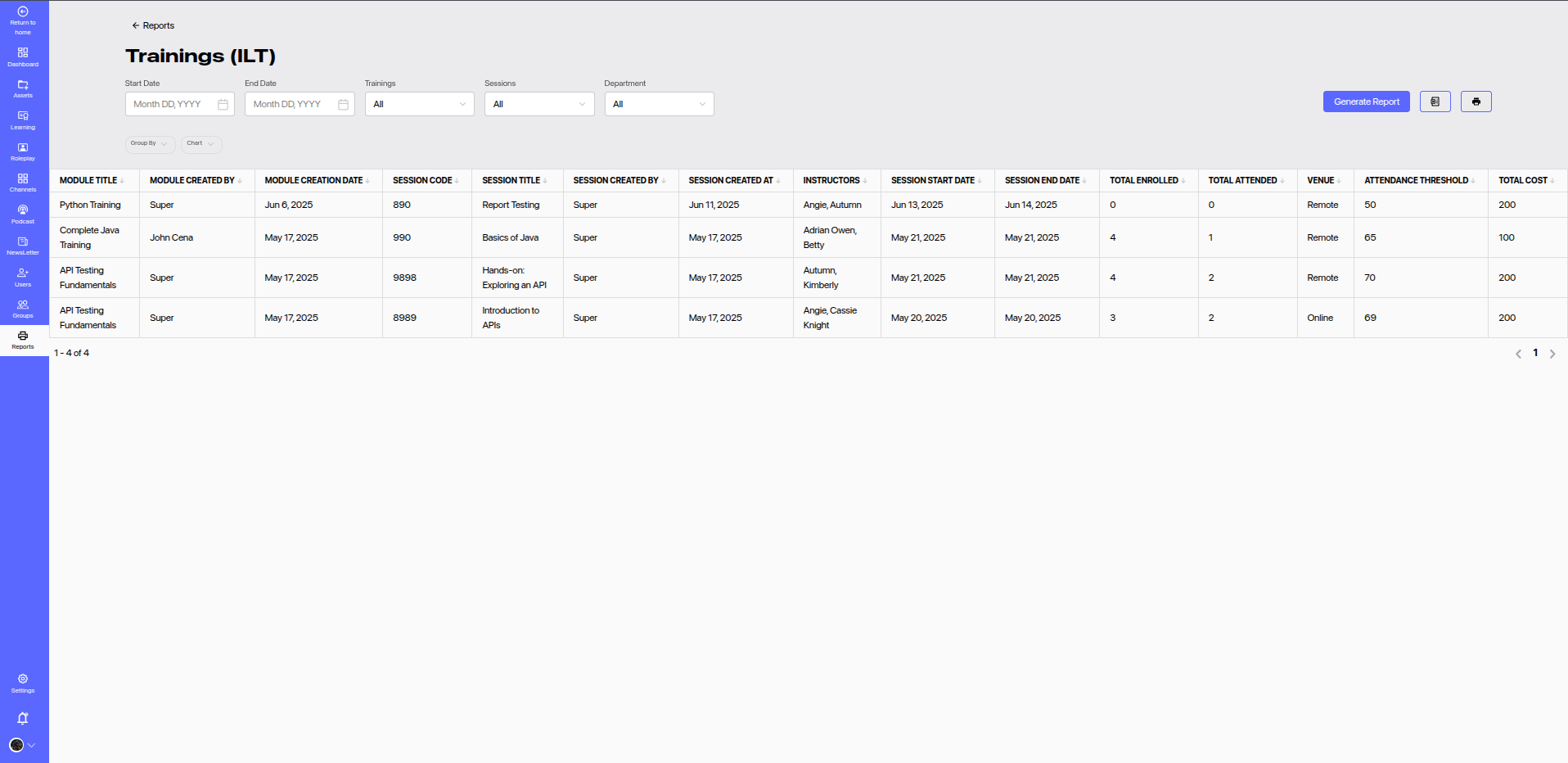Select the NewsLetter sidebar icon
Viewport: 1568px width, 763px height.
tap(23, 245)
